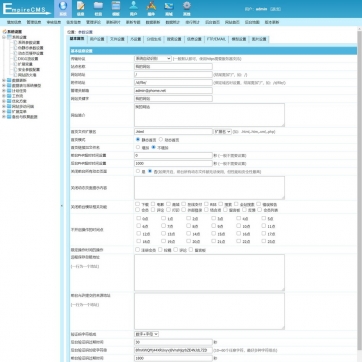Image resolution: width=362 pixels, height=362 pixels.
Task: Open the Template icon in header
Action: click(116, 9)
